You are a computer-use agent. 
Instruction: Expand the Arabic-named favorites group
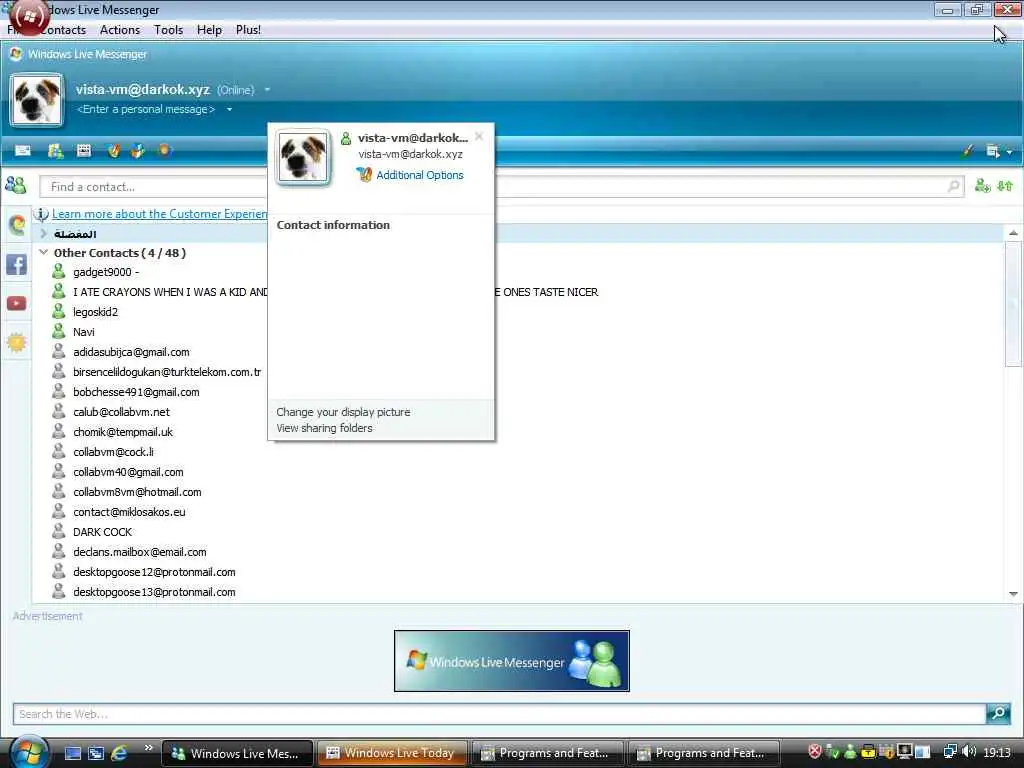tap(43, 233)
